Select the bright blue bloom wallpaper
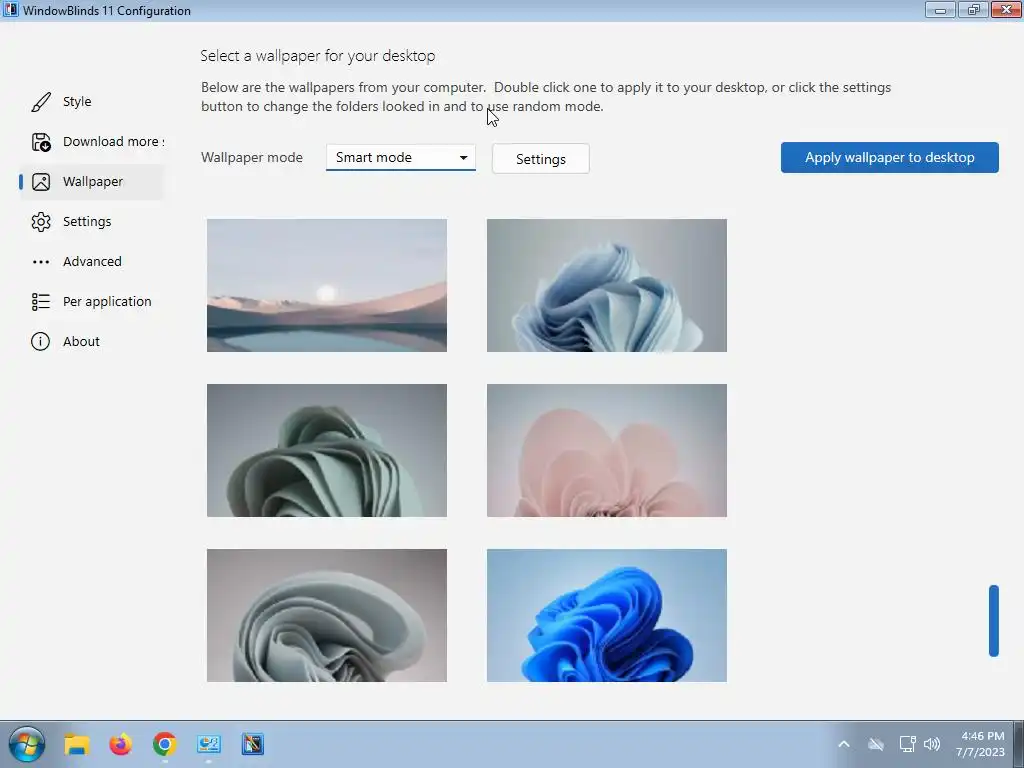The width and height of the screenshot is (1024, 768). point(607,615)
